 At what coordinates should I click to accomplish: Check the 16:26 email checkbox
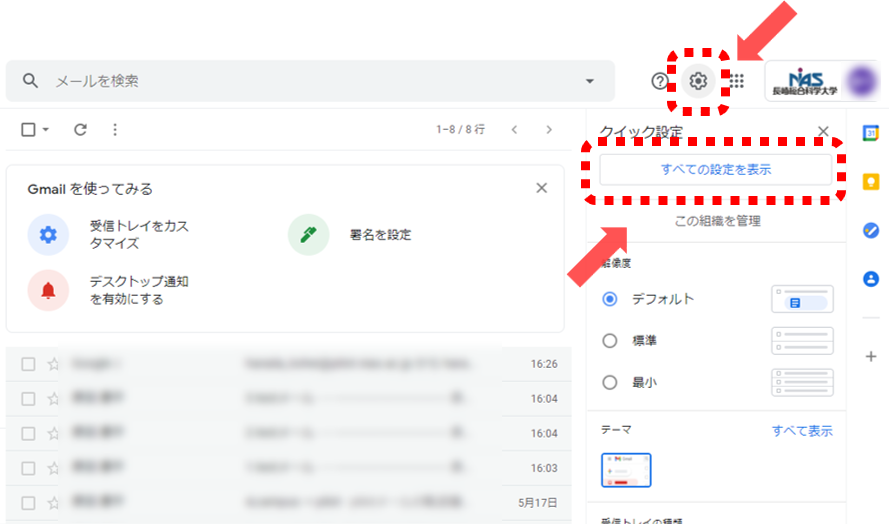pyautogui.click(x=28, y=364)
